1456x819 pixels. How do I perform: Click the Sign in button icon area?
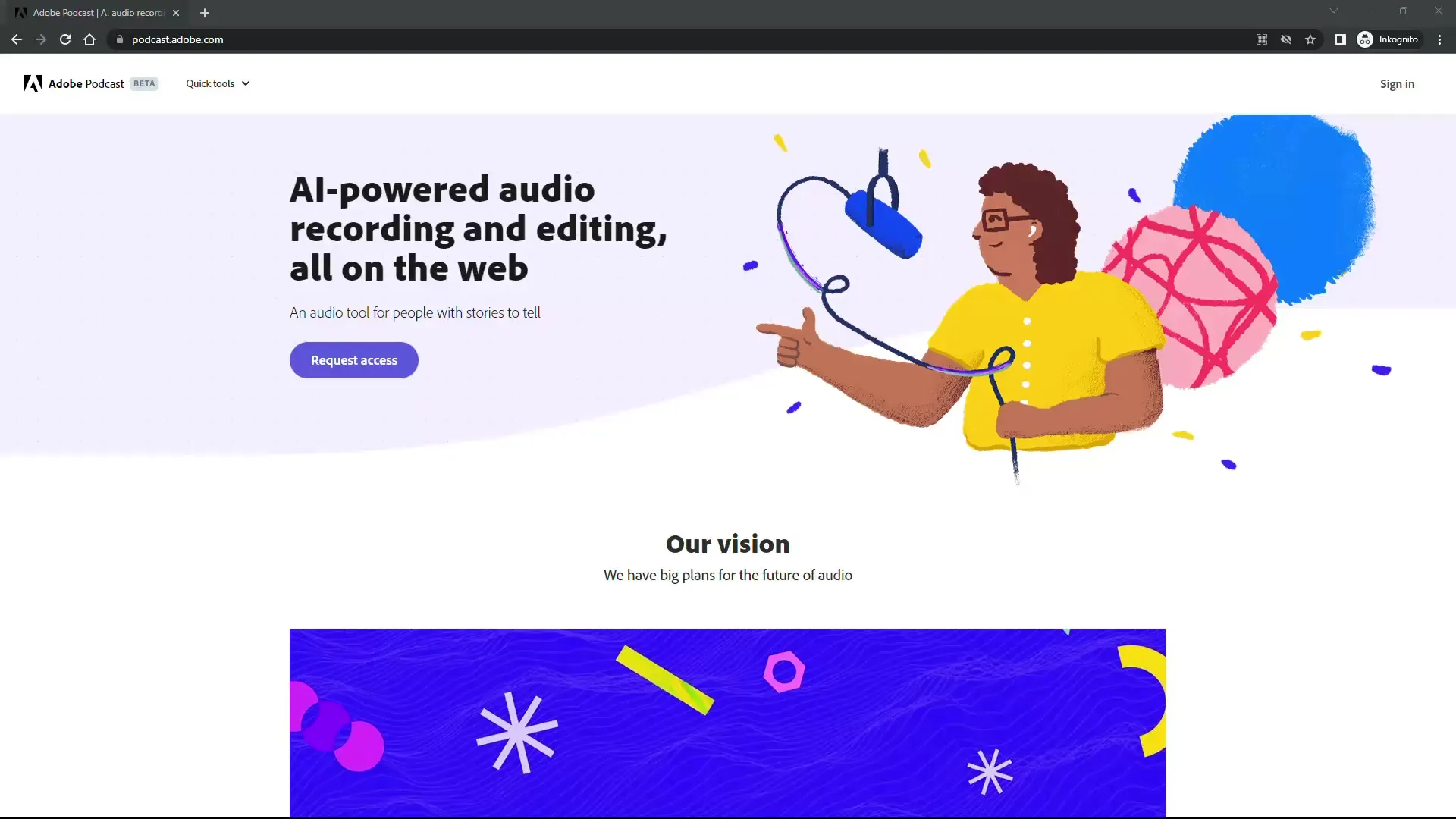1397,83
